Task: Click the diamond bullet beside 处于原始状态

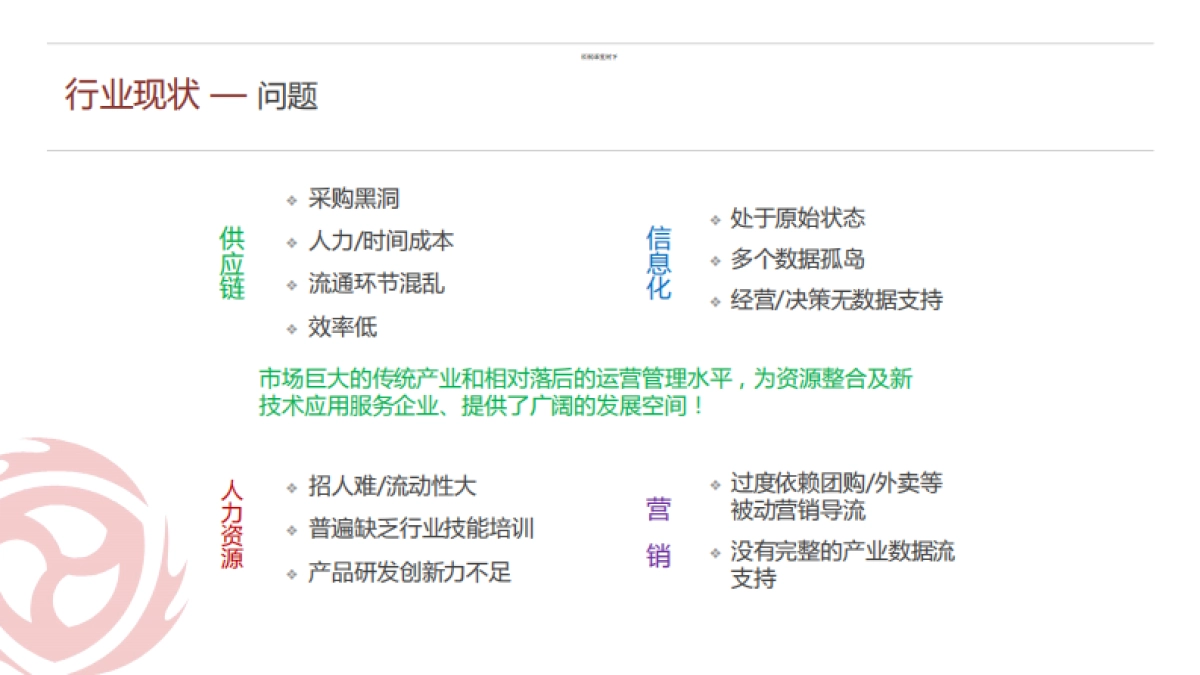Action: [714, 219]
